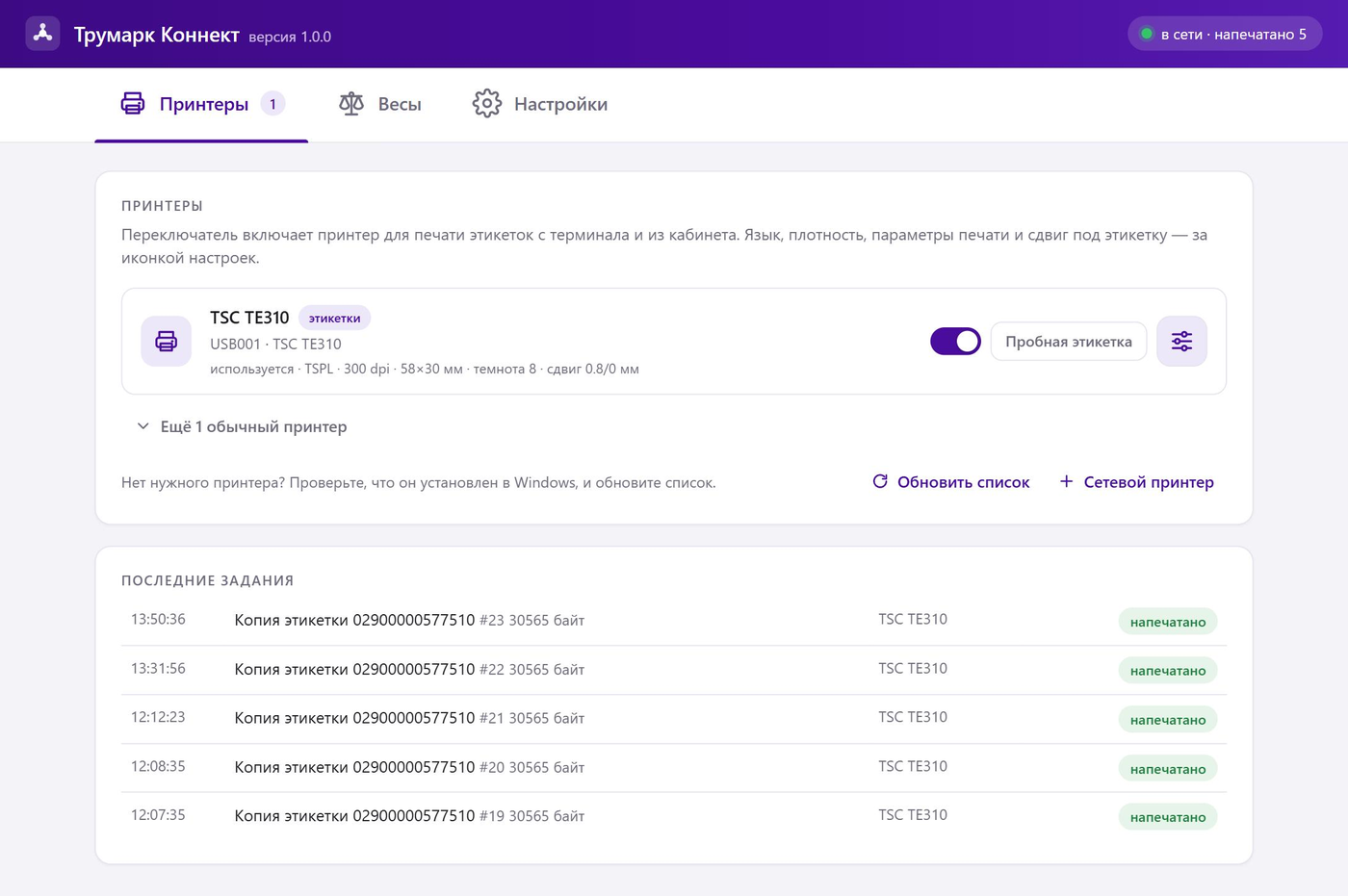Viewport: 1348px width, 896px height.
Task: Select the job row printed at 13:31:56
Action: pyautogui.click(x=674, y=670)
